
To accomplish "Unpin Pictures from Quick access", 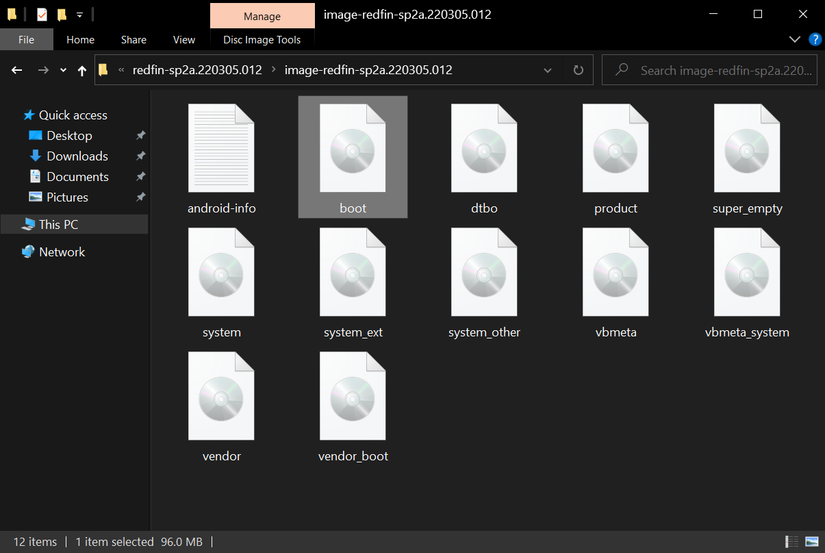I will click(140, 197).
